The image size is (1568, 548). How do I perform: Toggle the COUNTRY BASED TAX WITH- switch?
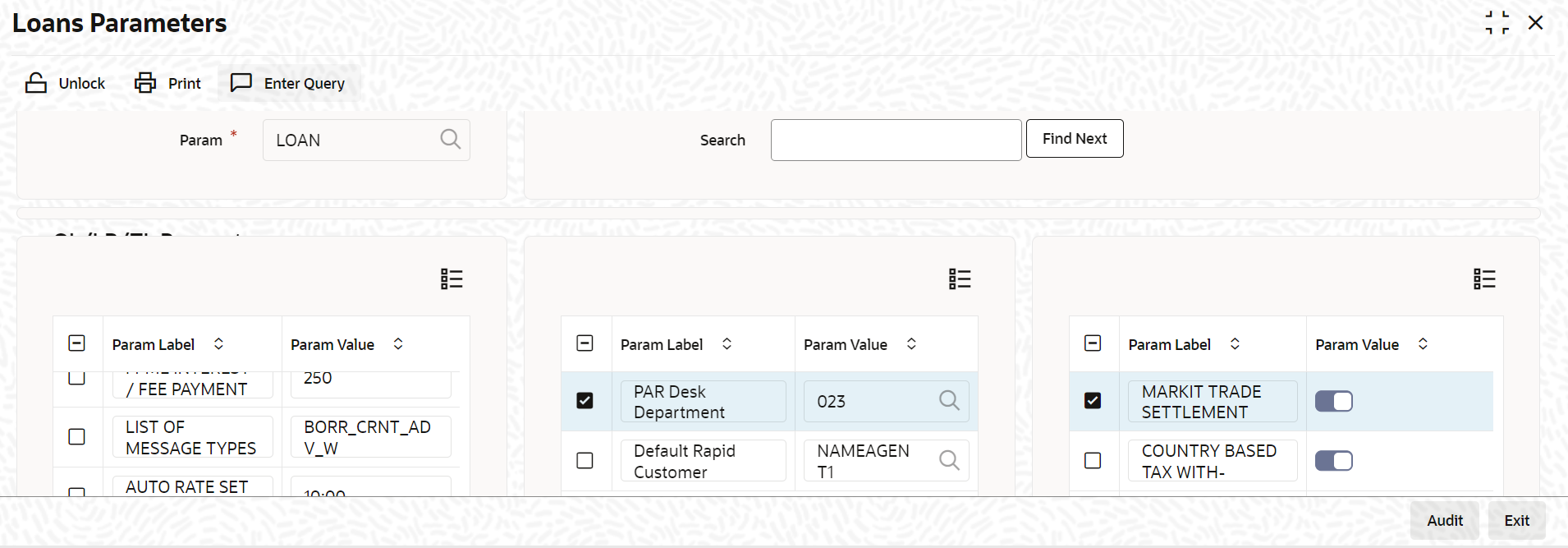coord(1333,461)
